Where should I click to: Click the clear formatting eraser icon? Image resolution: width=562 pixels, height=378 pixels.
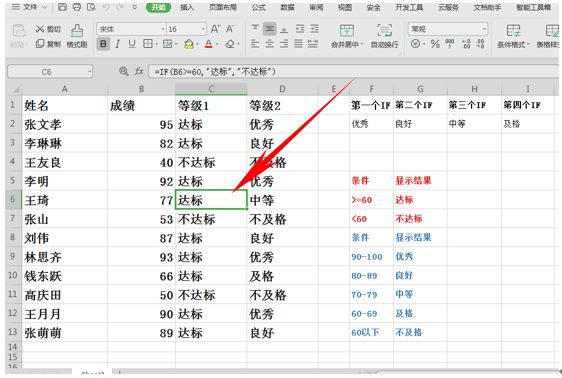[230, 44]
